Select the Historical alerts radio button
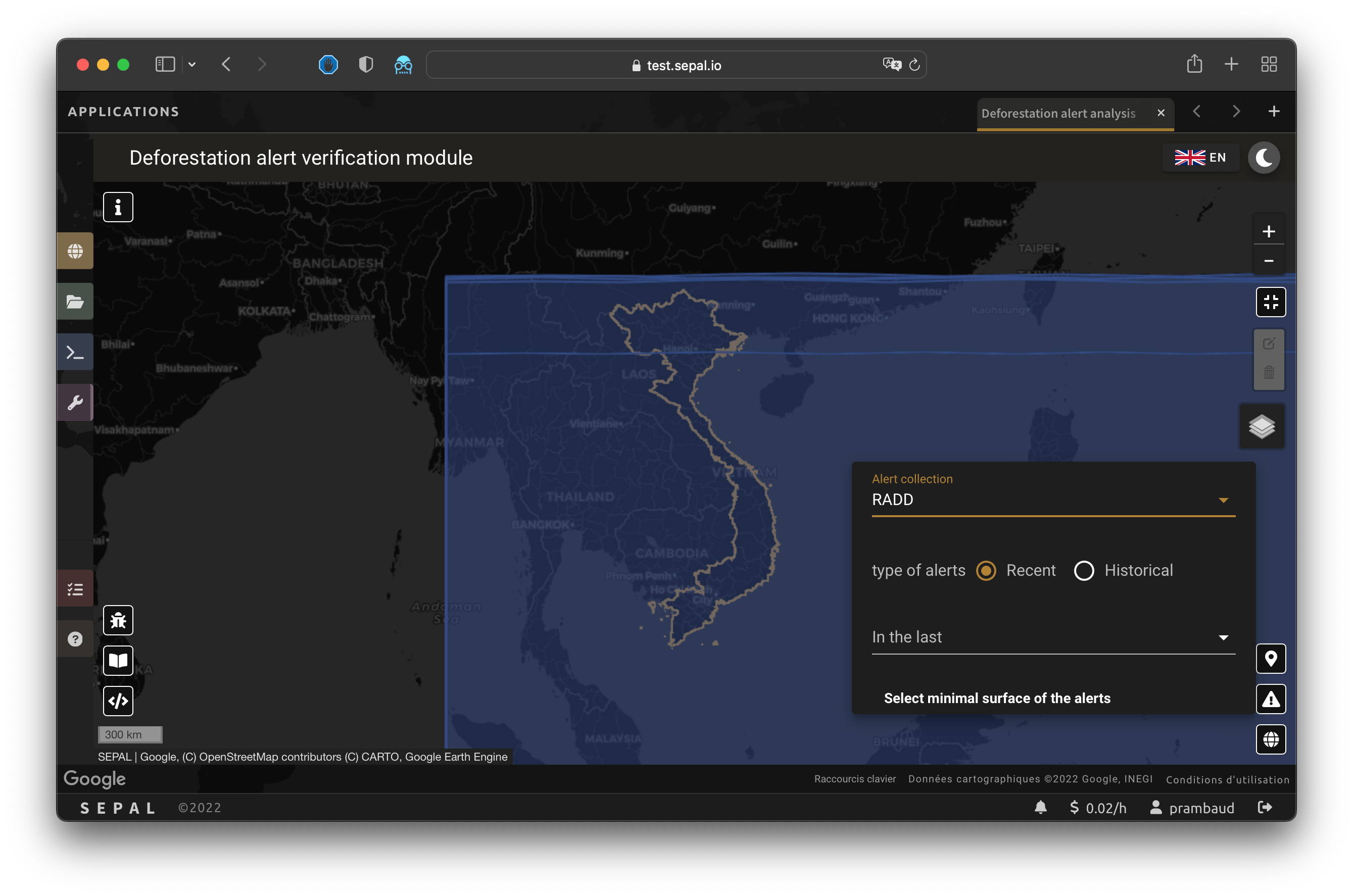This screenshot has width=1353, height=896. pos(1084,570)
